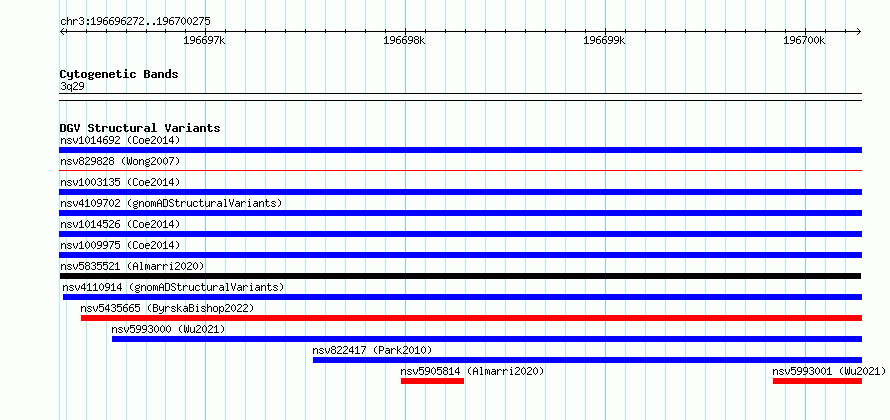
Task: Open nsv4110914 (gnomADStructuralVariants) label
Action: coord(173,287)
